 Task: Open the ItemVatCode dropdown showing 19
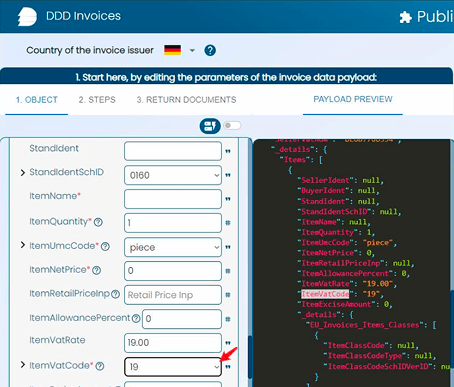coord(173,367)
